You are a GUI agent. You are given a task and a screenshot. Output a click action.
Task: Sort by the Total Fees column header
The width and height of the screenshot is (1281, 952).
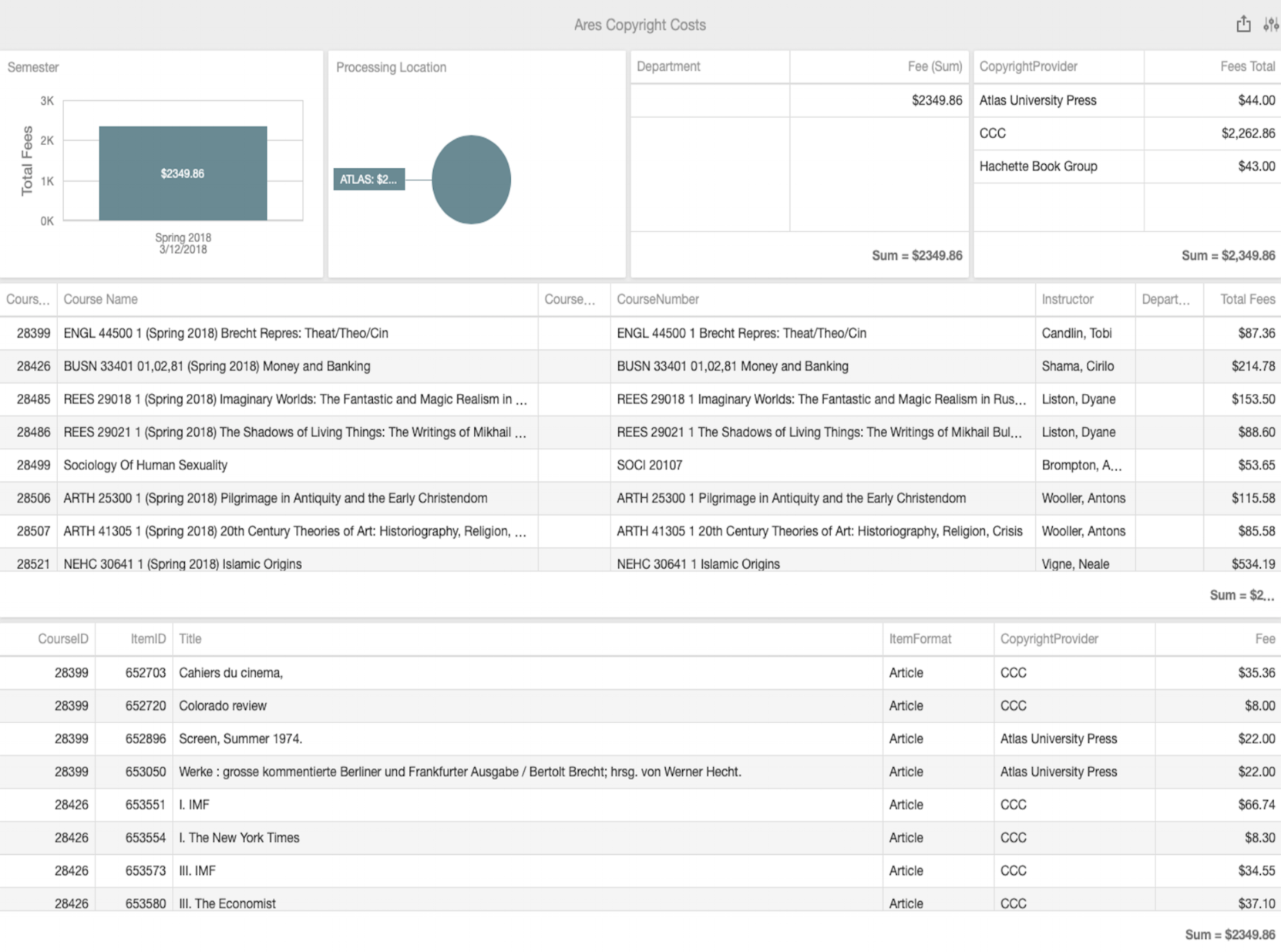1243,299
